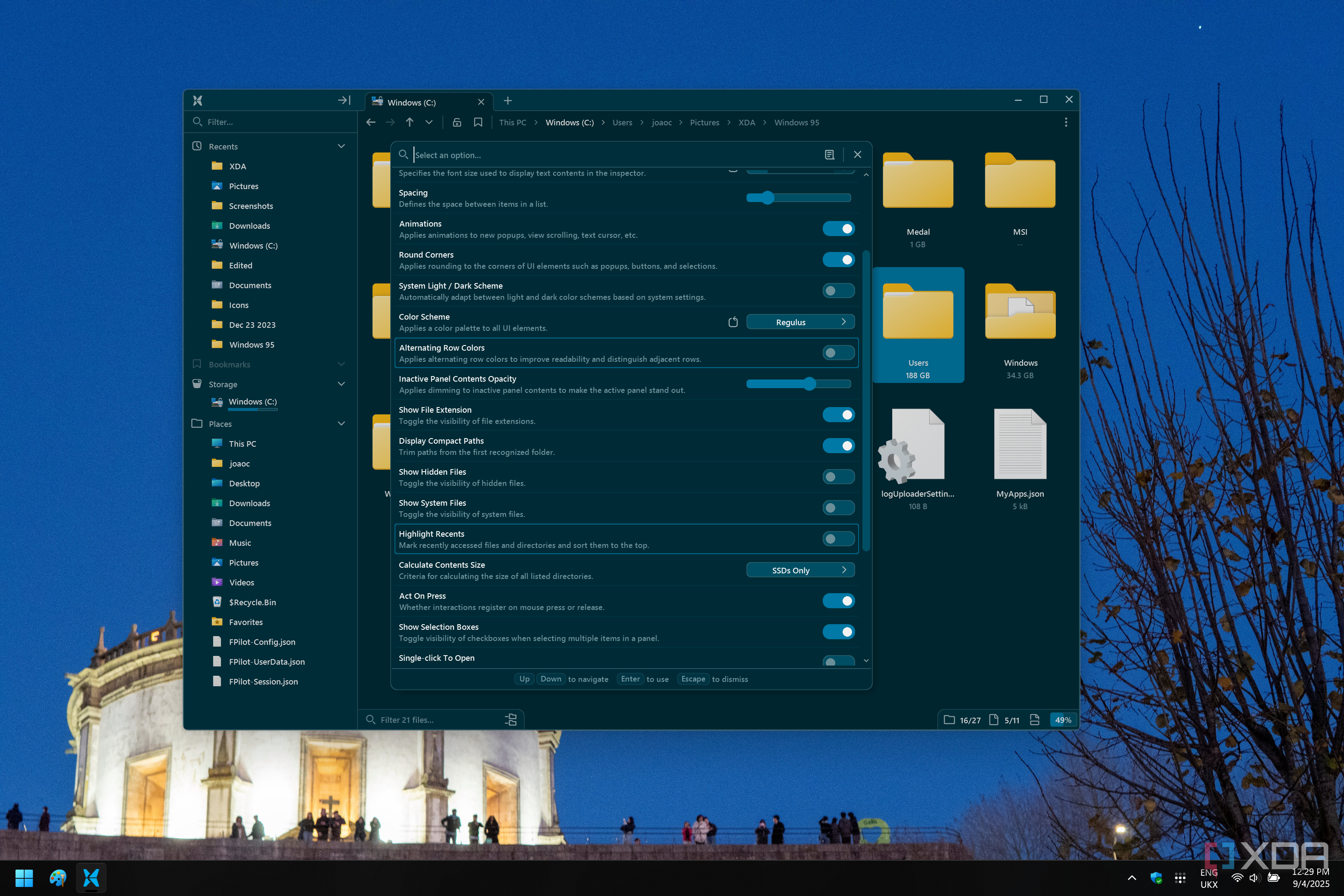The image size is (1344, 896).
Task: Open the navigation history dropdown chevron
Action: tap(429, 122)
